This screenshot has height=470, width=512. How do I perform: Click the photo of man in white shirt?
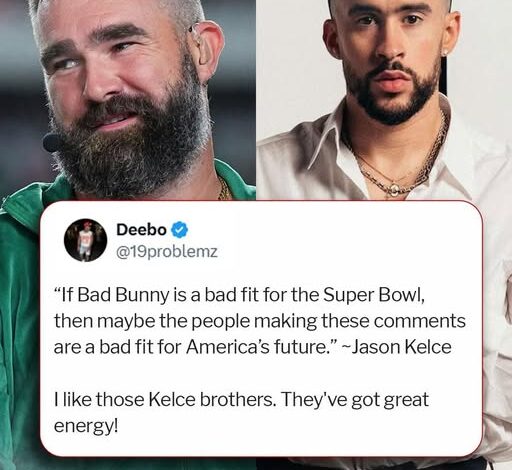click(x=384, y=100)
